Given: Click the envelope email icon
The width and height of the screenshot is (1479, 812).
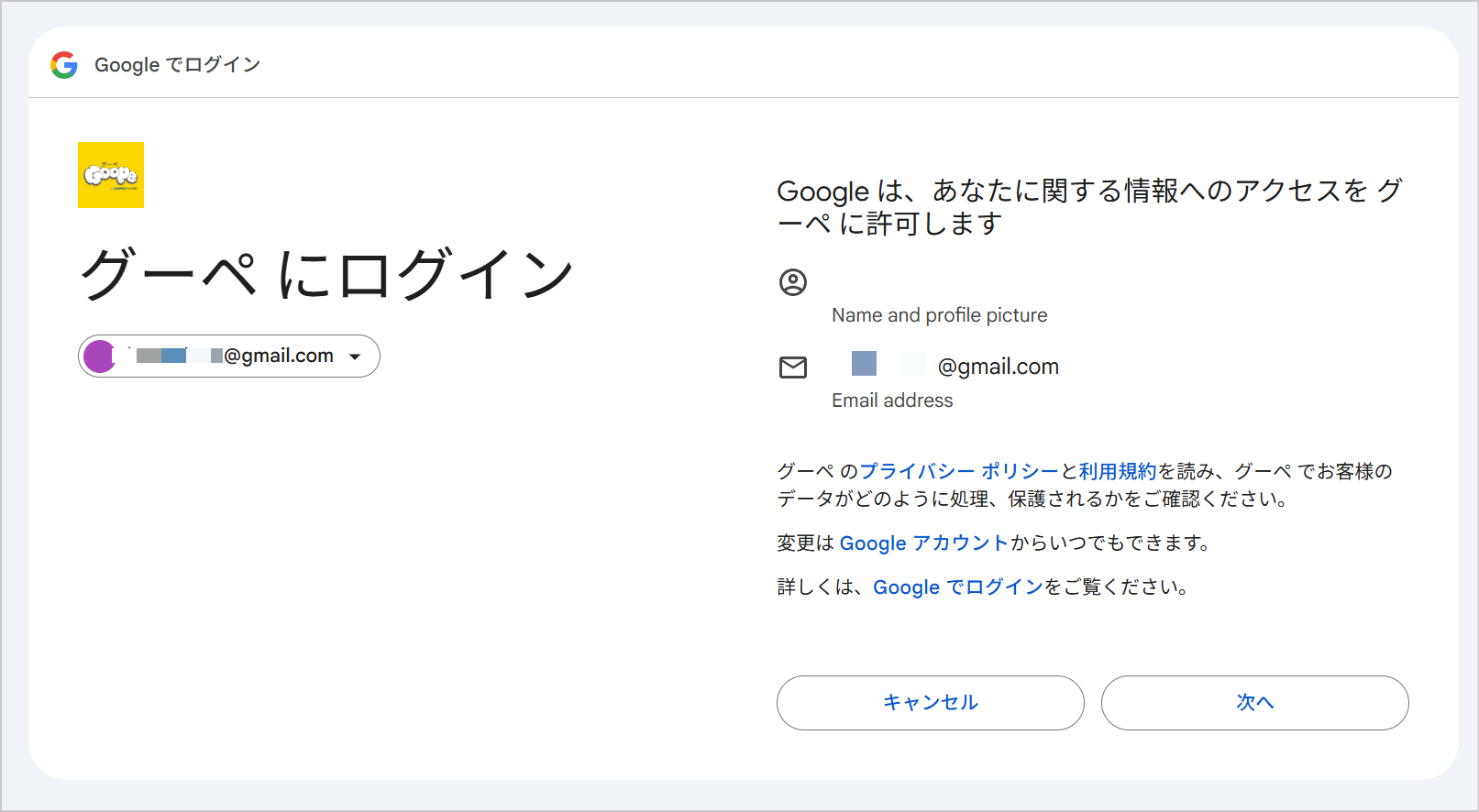Looking at the screenshot, I should tap(793, 368).
